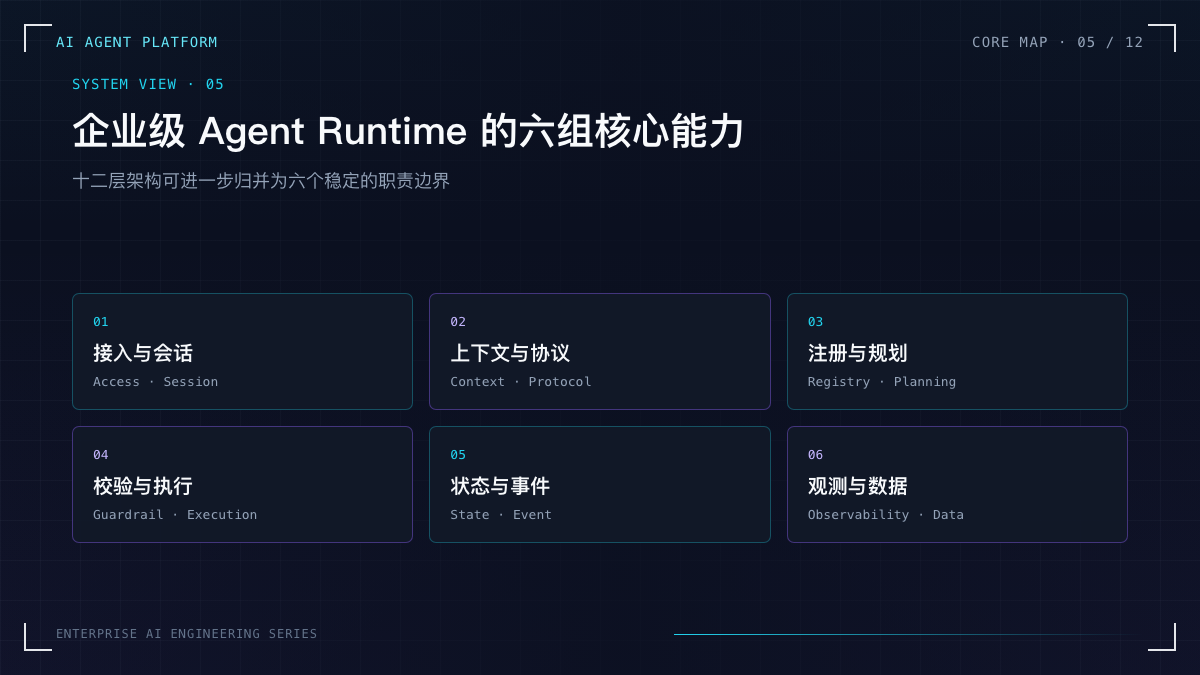Click the 'Observability · Data' caption
The height and width of the screenshot is (675, 1200).
(x=886, y=515)
